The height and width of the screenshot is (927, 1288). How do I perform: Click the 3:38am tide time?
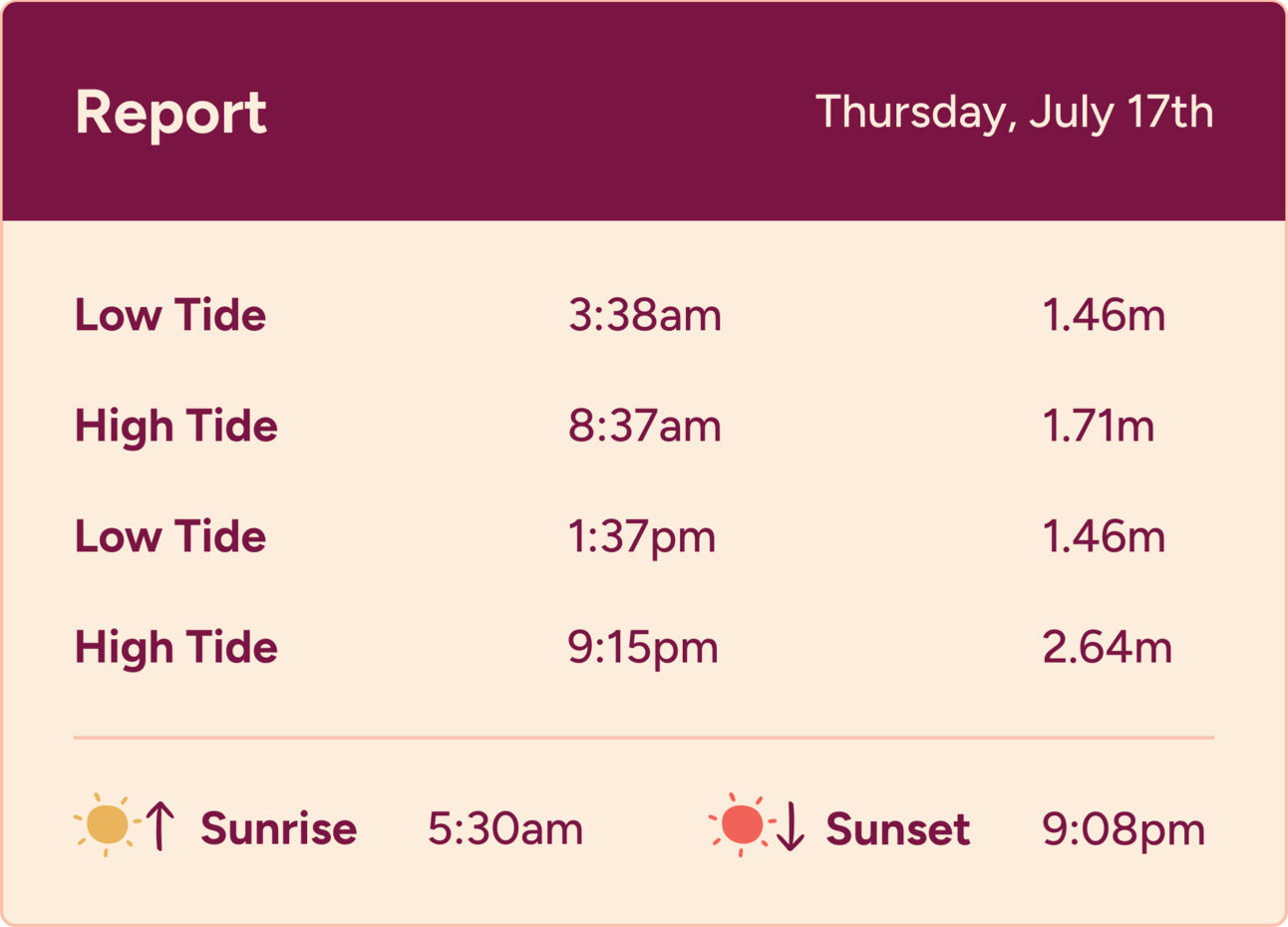(x=645, y=315)
